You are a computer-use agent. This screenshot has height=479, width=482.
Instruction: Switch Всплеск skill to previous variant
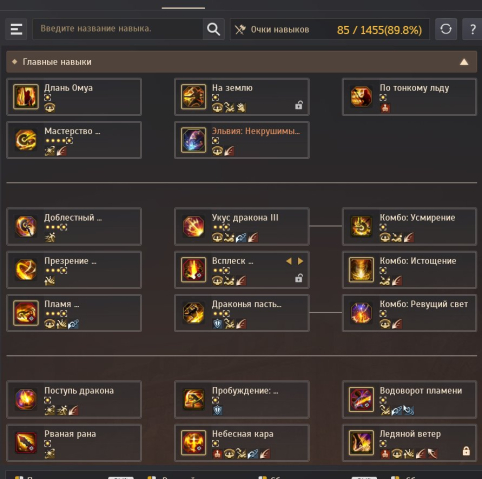click(289, 261)
